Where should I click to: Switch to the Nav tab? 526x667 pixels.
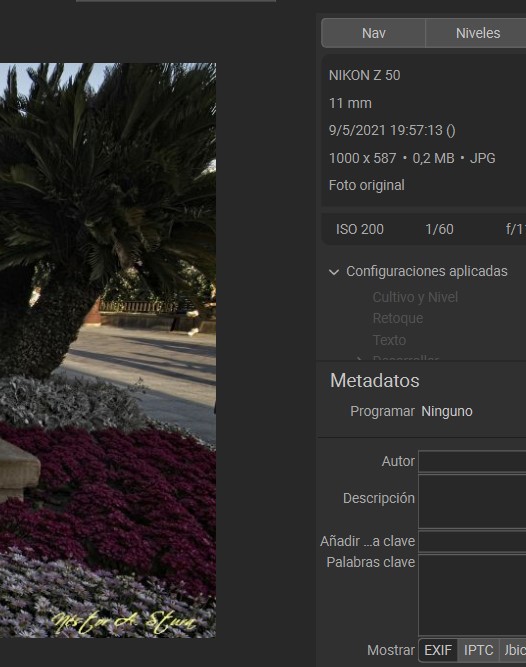coord(373,33)
